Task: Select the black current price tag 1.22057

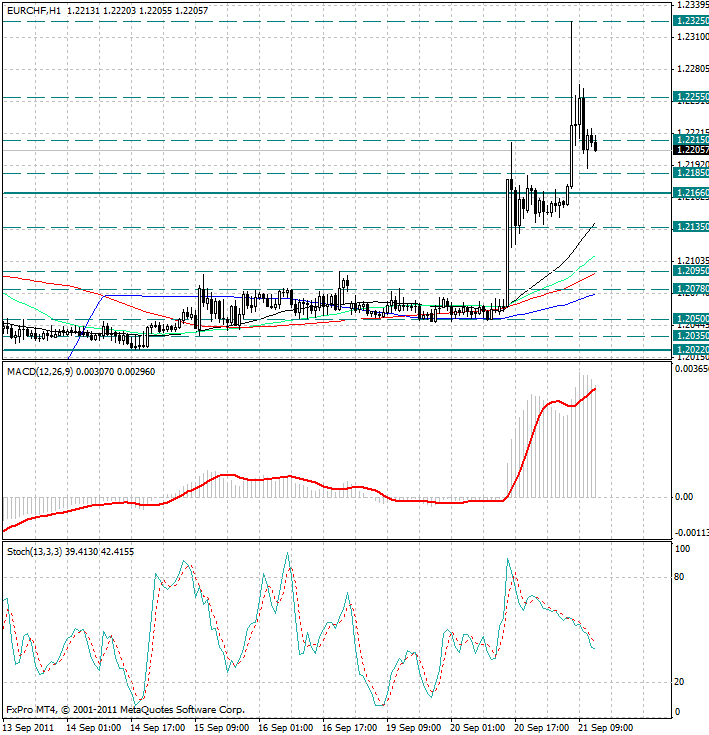Action: [x=692, y=149]
